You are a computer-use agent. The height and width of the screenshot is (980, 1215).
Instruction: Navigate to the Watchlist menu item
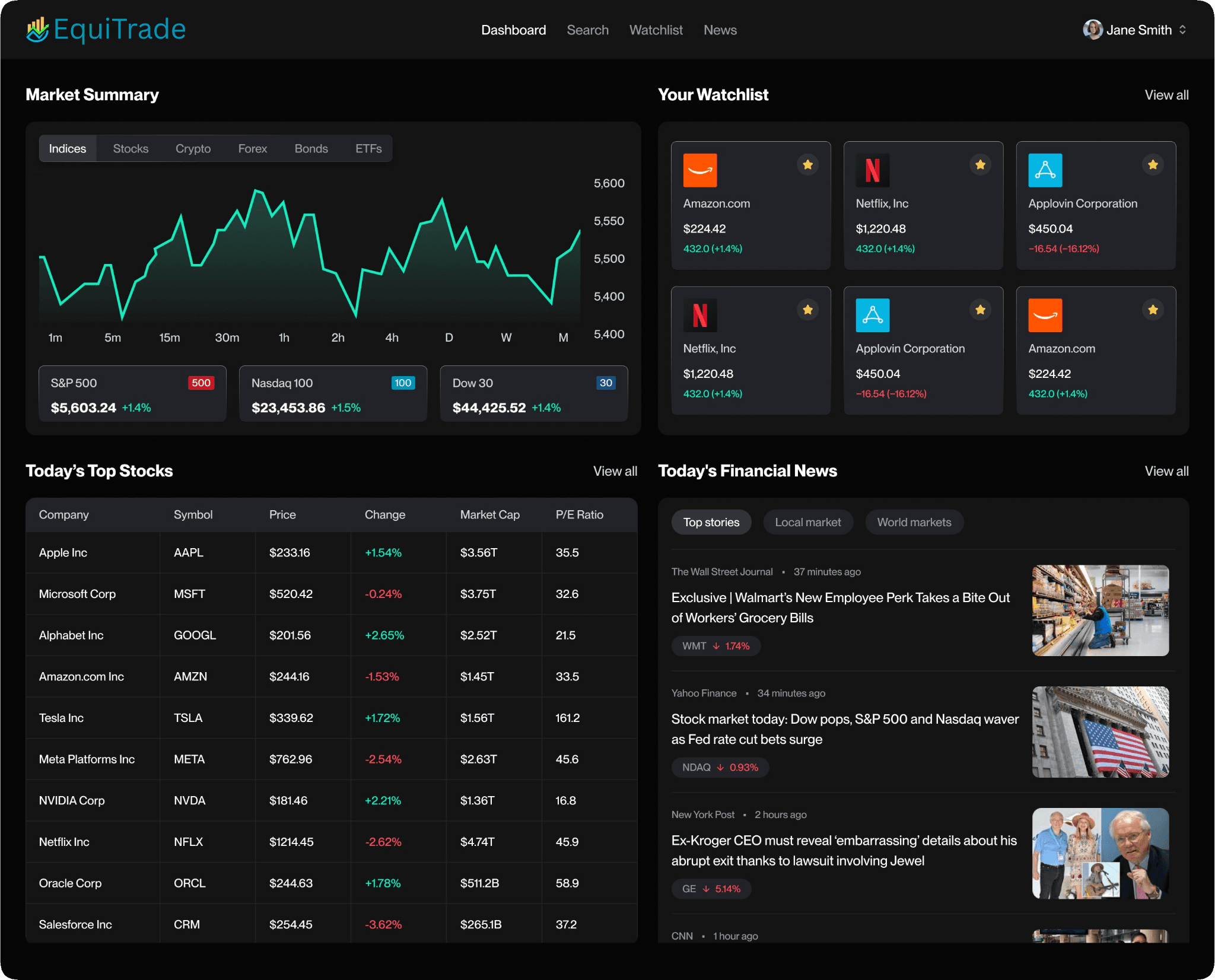656,30
